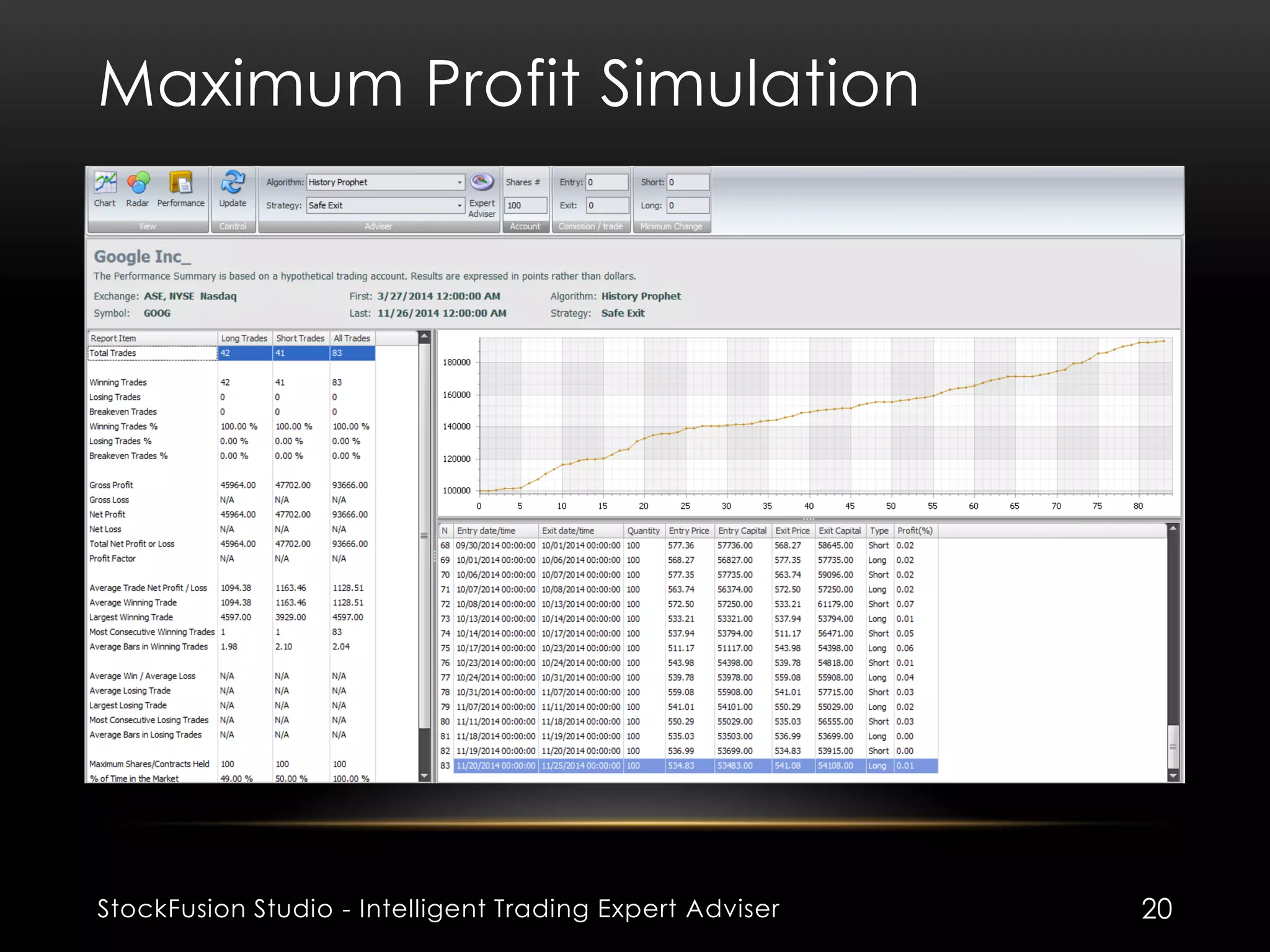Sort by Exit date/time column header
This screenshot has height=952, width=1270.
(580, 531)
